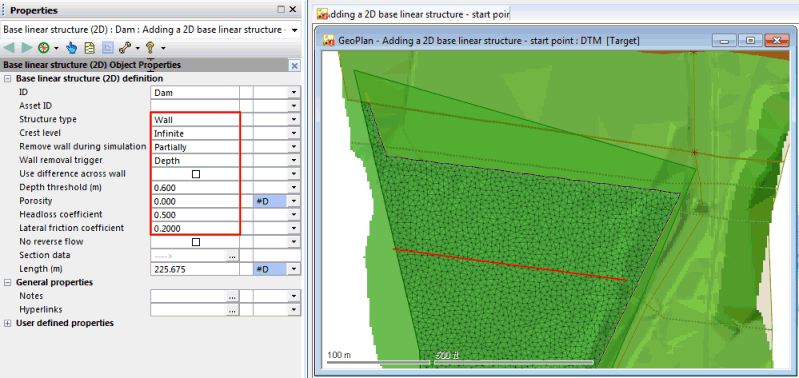Enable the Use difference across wall checkbox
Viewport: 799px width, 378px height.
196,174
